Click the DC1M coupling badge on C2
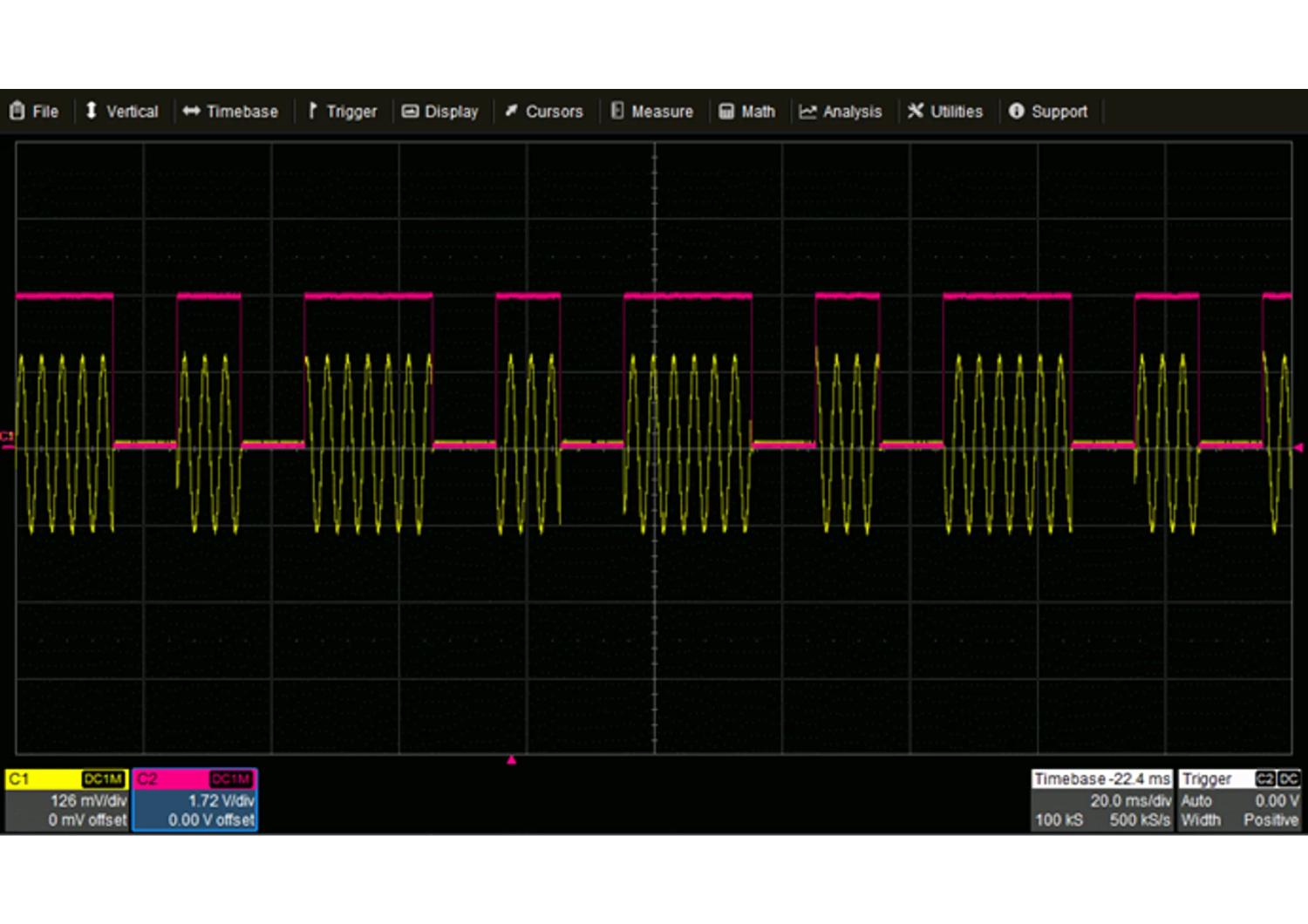Screen dimensions: 1308x924 tap(231, 779)
